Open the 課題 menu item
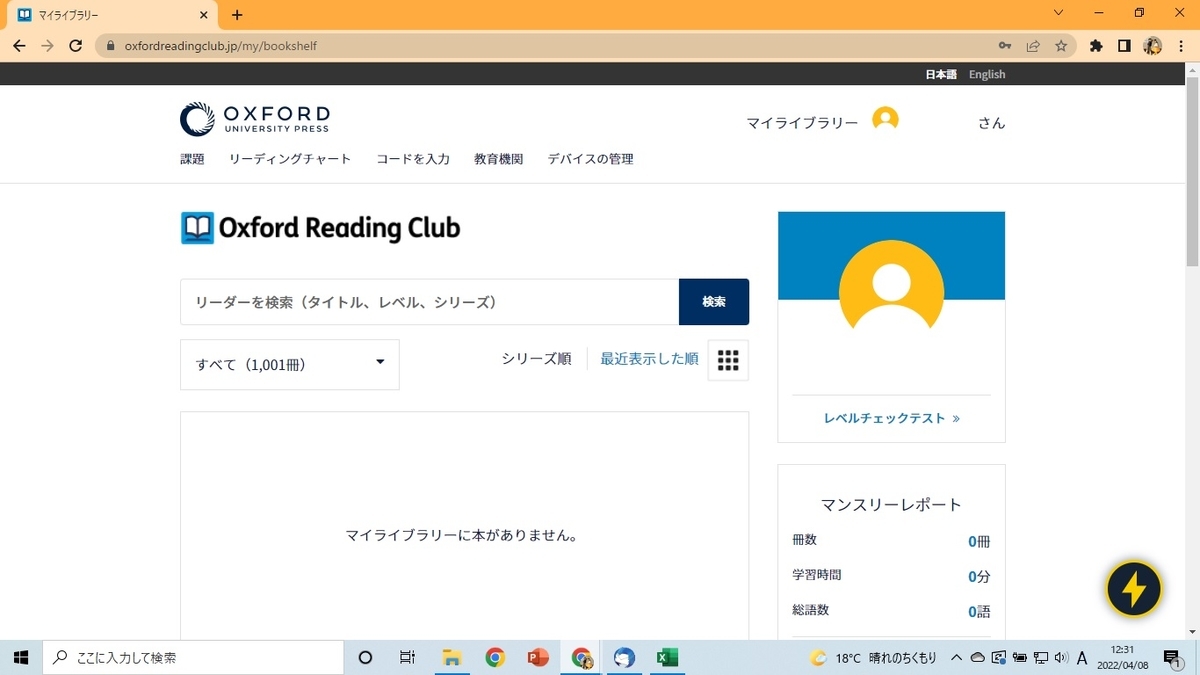This screenshot has width=1200, height=675. pos(192,159)
